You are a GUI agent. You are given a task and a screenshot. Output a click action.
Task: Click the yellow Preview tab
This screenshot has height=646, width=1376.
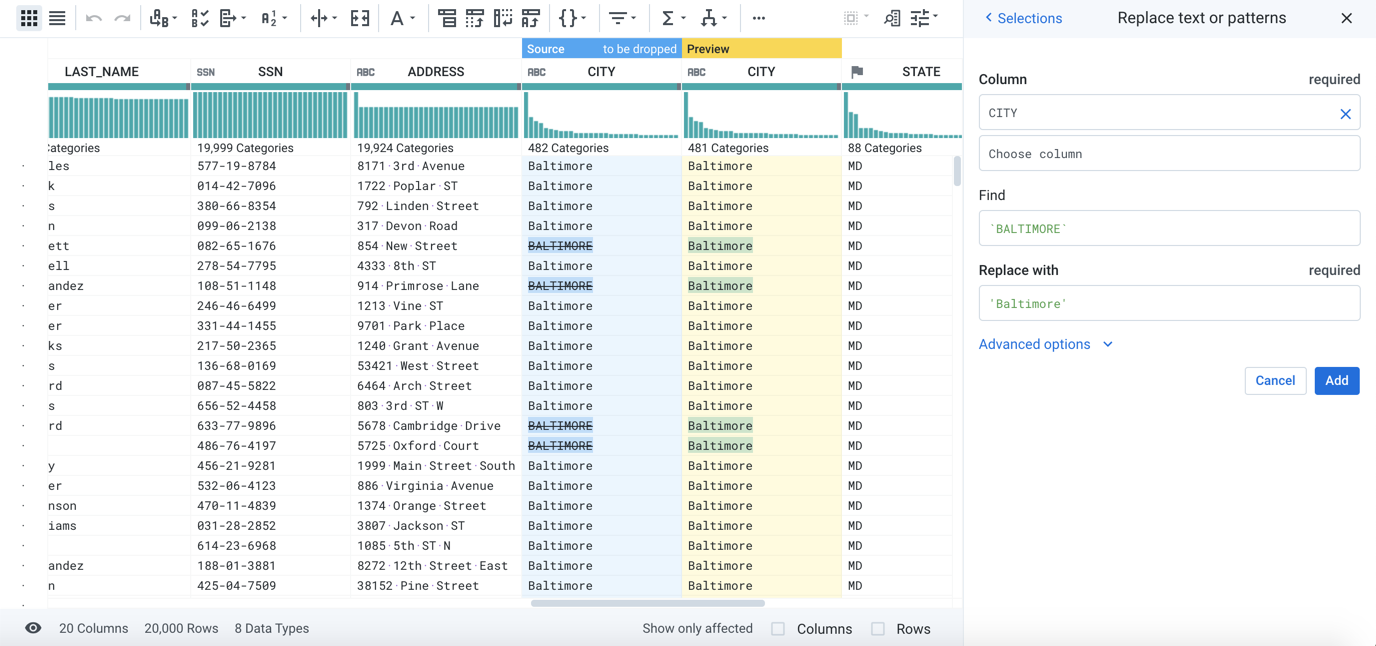(x=761, y=49)
